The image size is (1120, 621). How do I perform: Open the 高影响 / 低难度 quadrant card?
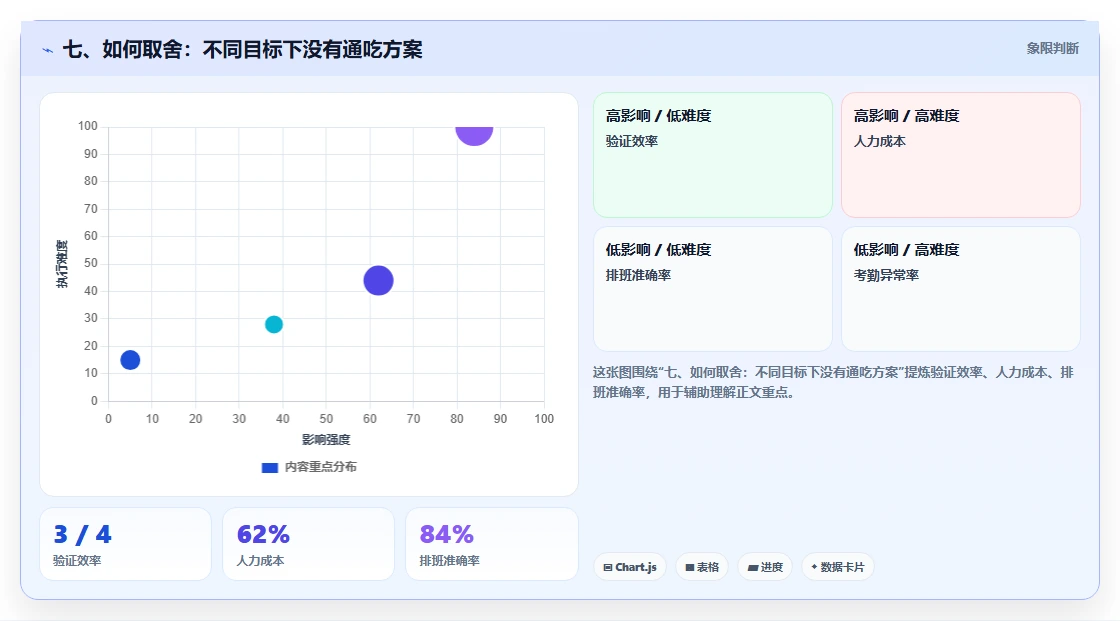click(713, 154)
